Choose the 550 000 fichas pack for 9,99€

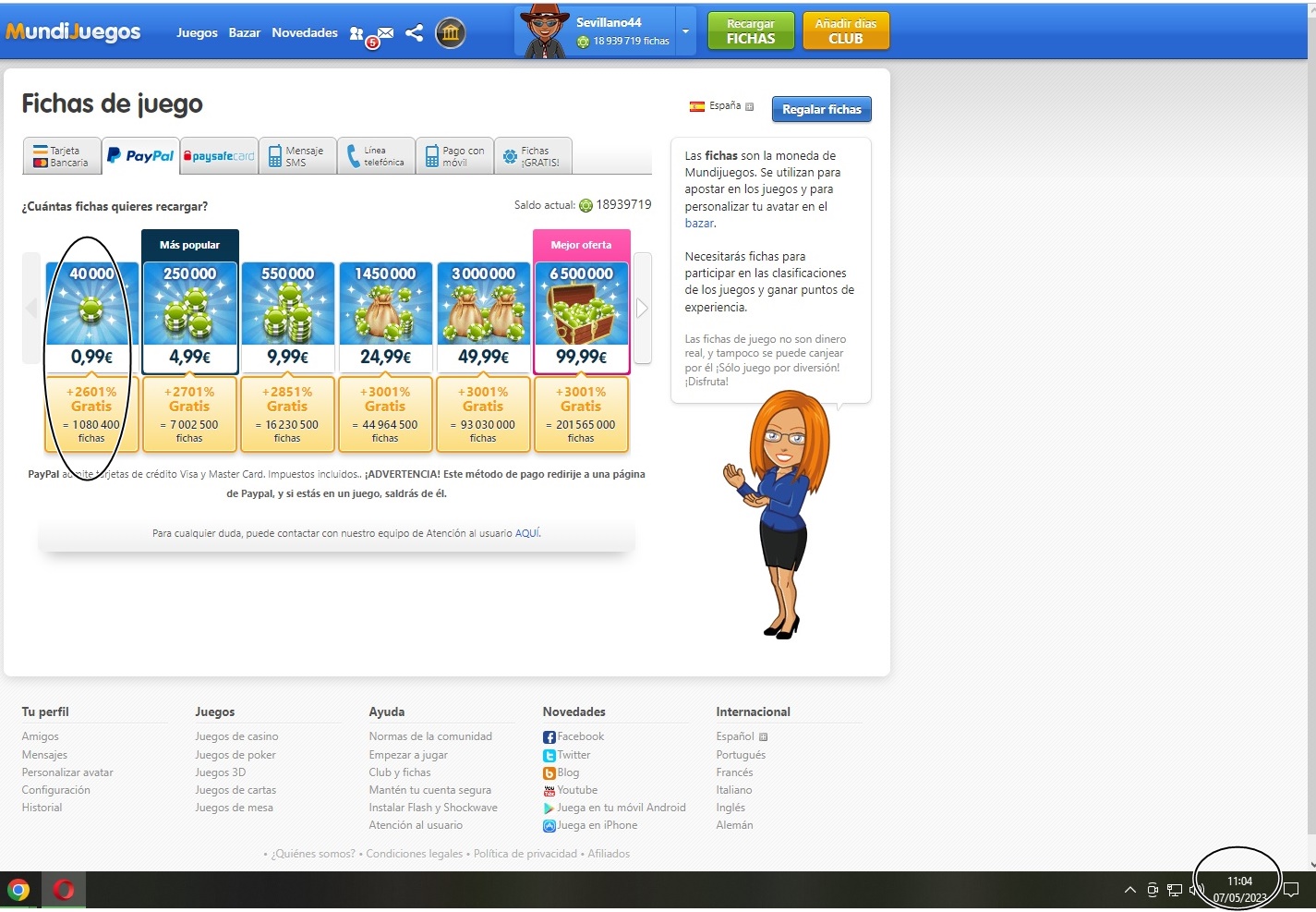pyautogui.click(x=287, y=317)
